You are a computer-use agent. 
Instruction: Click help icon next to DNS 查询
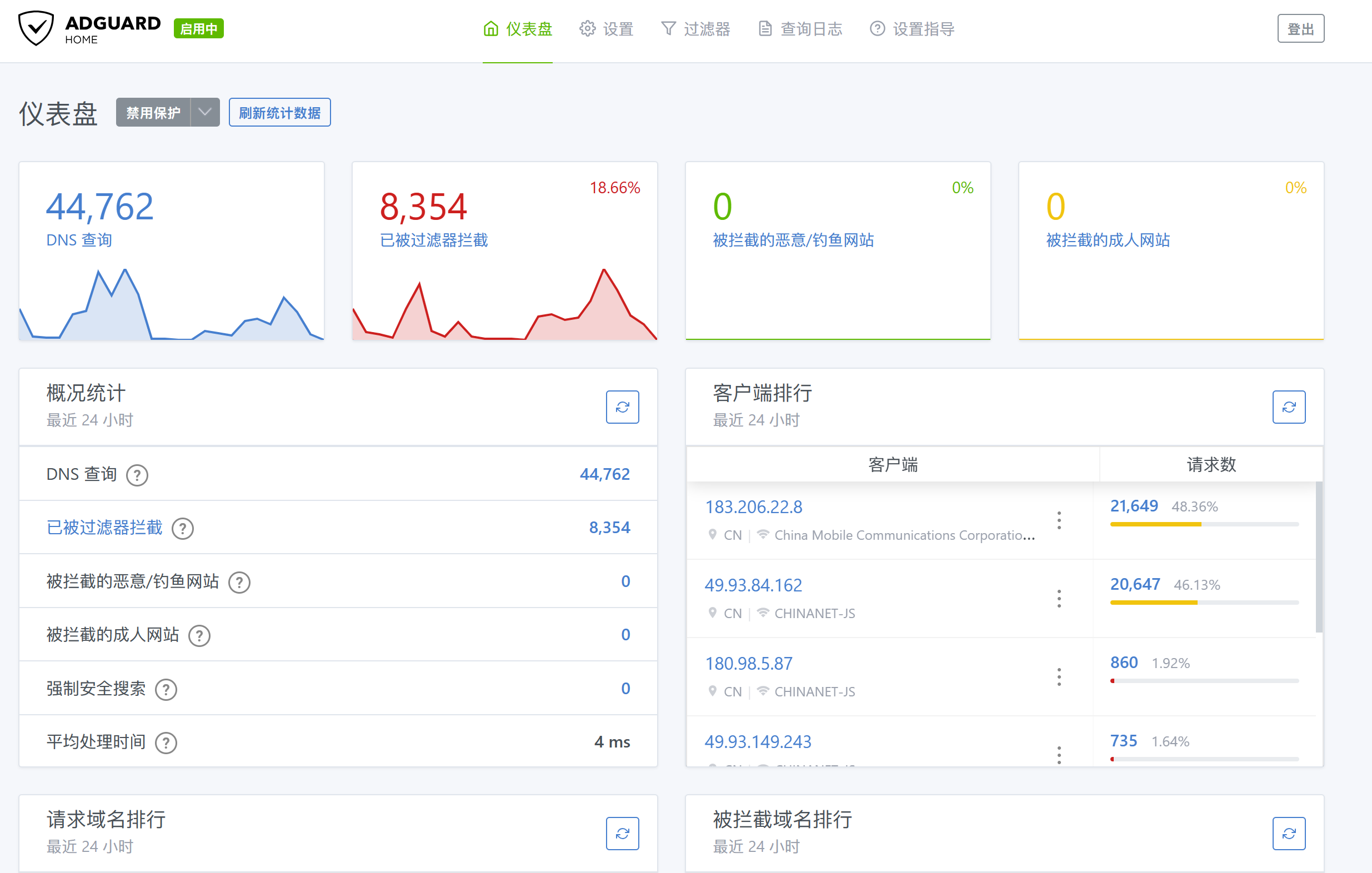(137, 475)
